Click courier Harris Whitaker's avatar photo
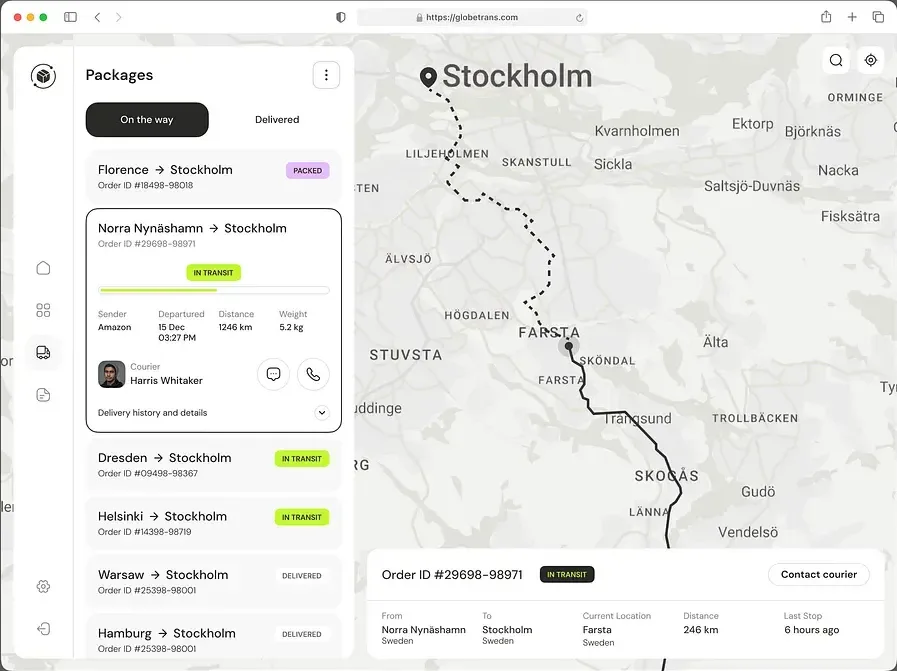 112,374
